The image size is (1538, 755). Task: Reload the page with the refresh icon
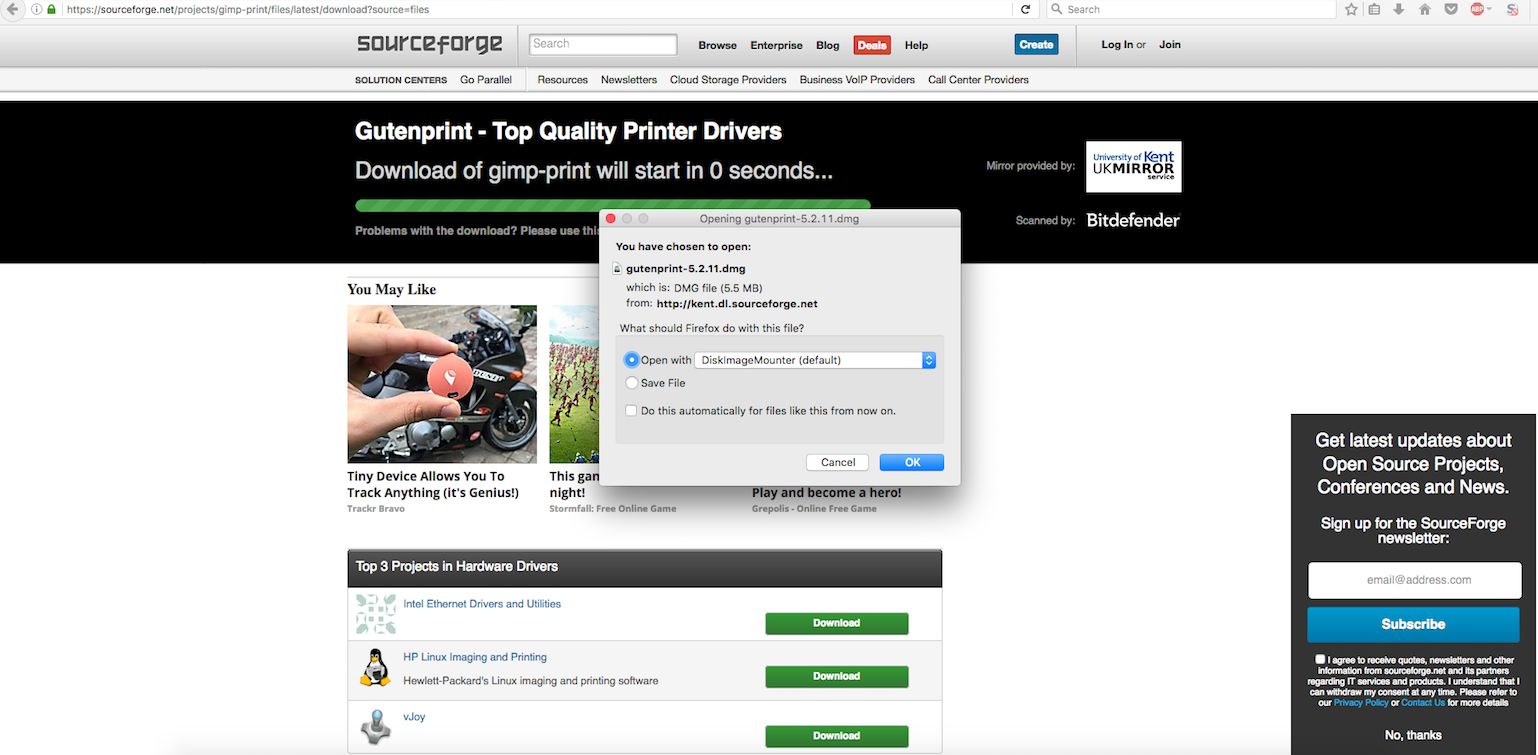coord(1025,9)
